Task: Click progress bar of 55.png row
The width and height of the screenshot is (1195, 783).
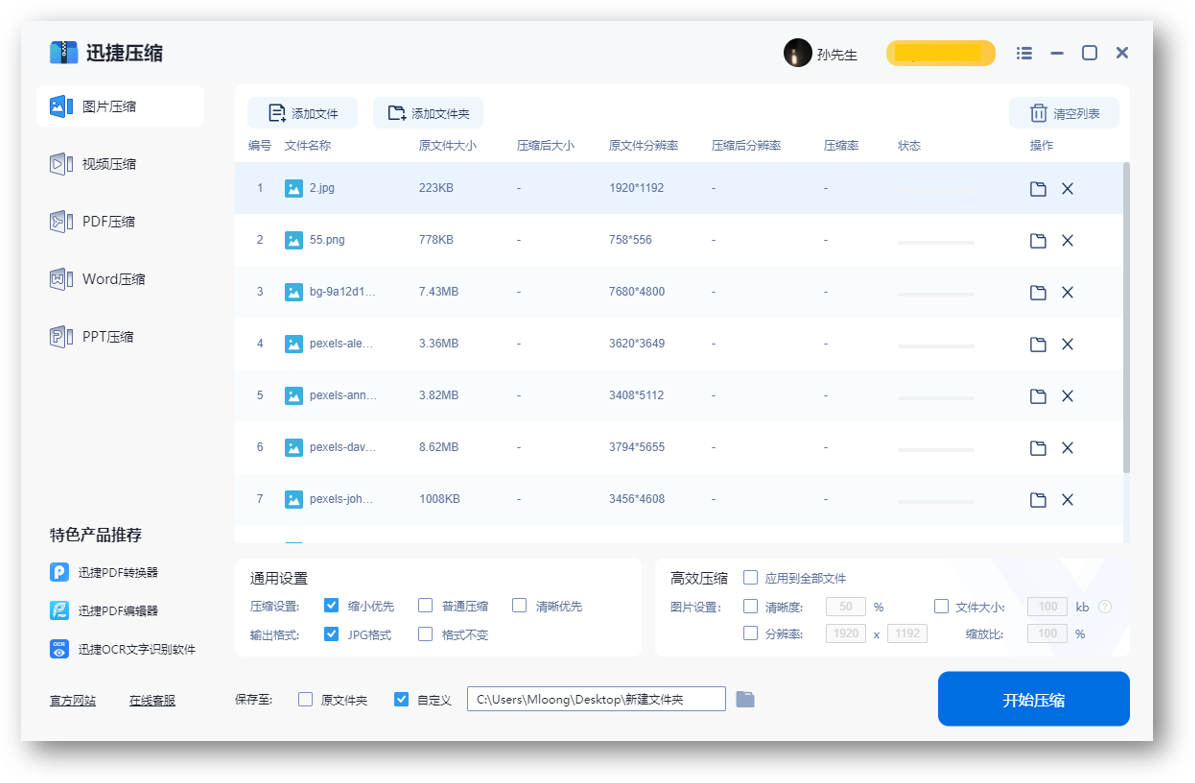Action: click(x=936, y=242)
